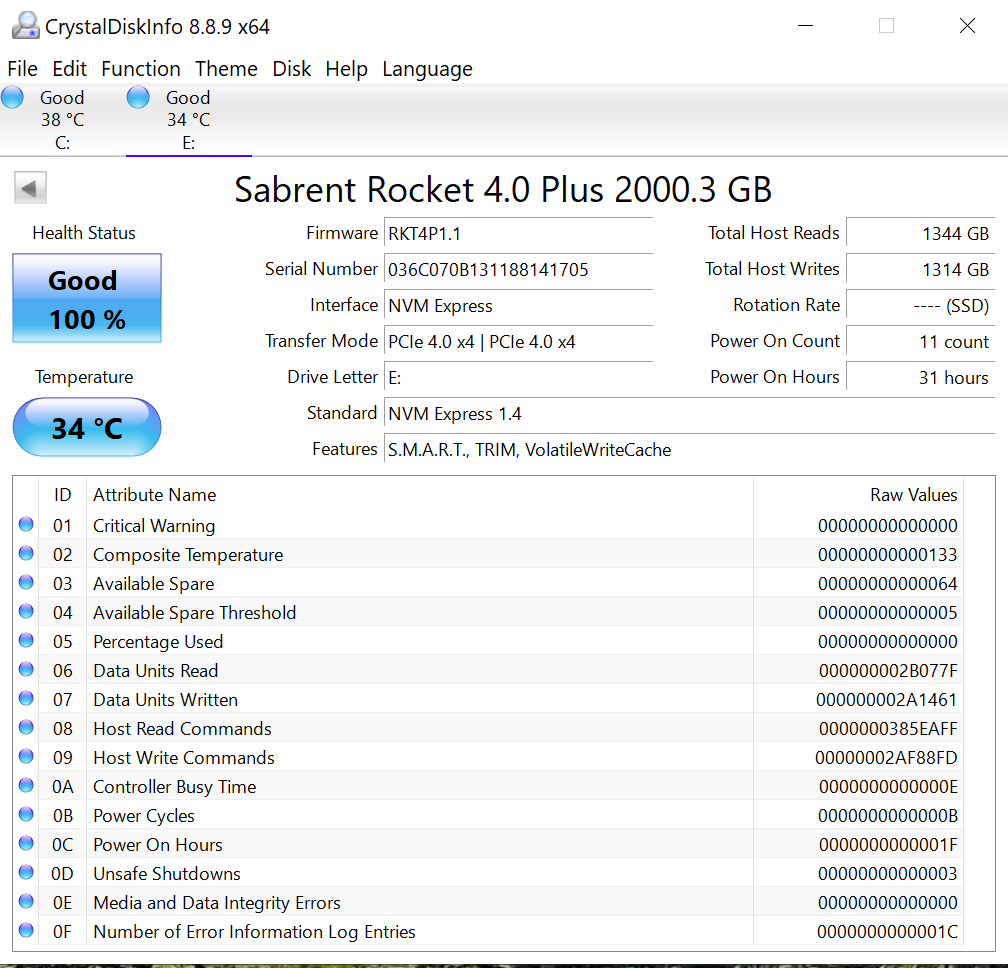Click the Percentage Used status orb
Viewport: 1008px width, 968px height.
26,641
